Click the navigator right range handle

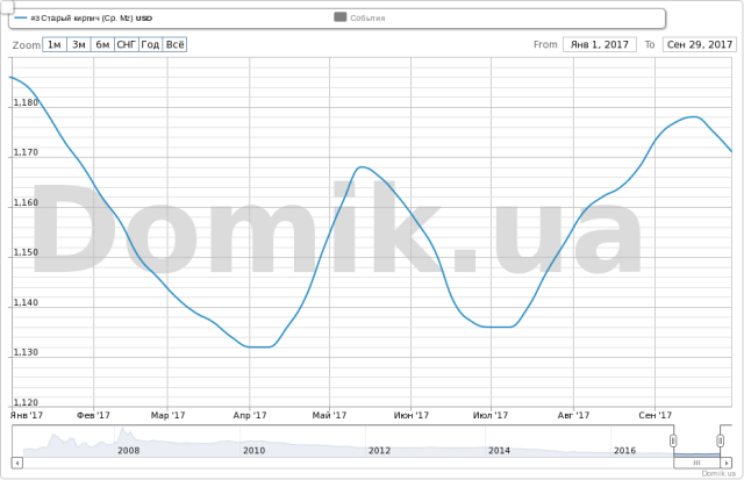click(x=720, y=441)
